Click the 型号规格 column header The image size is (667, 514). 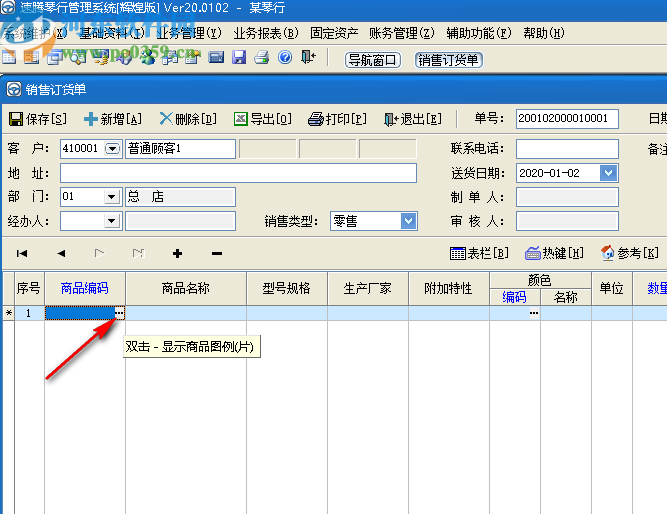[x=287, y=288]
